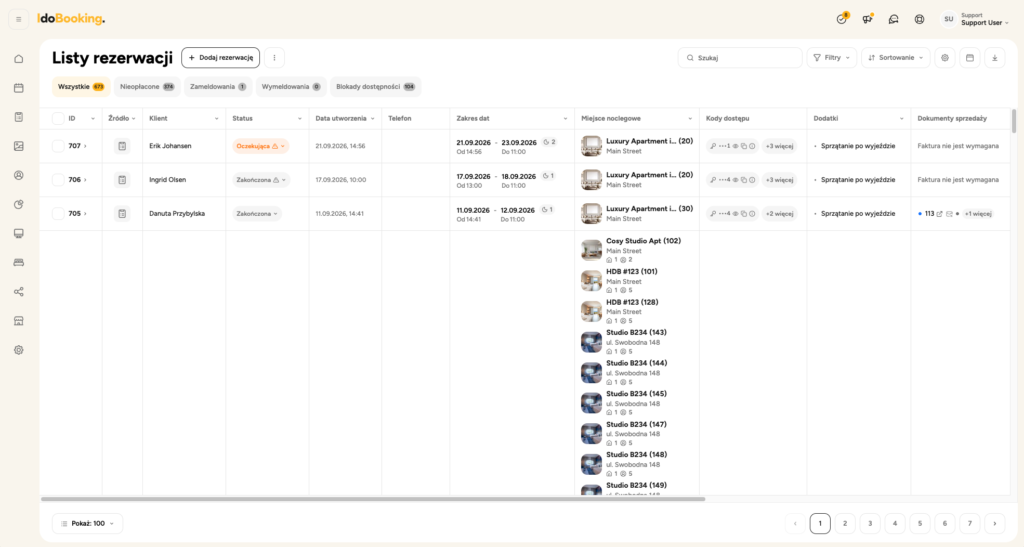Open the Support User account menu
The height and width of the screenshot is (547, 1024).
click(974, 19)
